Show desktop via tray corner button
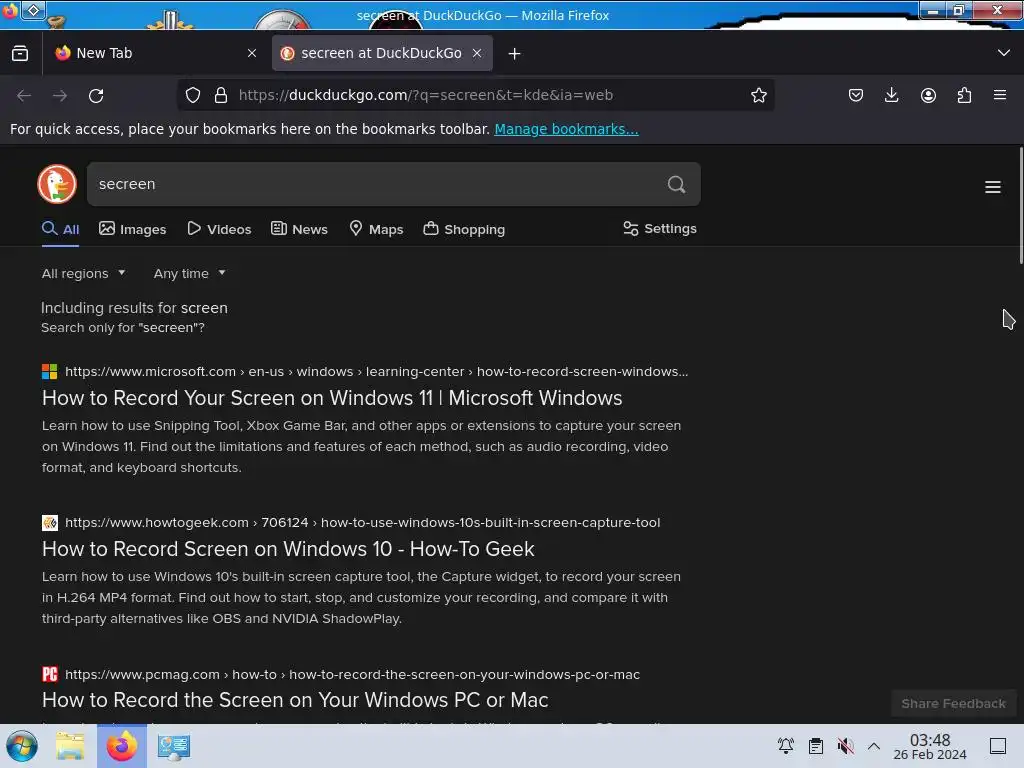This screenshot has height=768, width=1024. [998, 746]
